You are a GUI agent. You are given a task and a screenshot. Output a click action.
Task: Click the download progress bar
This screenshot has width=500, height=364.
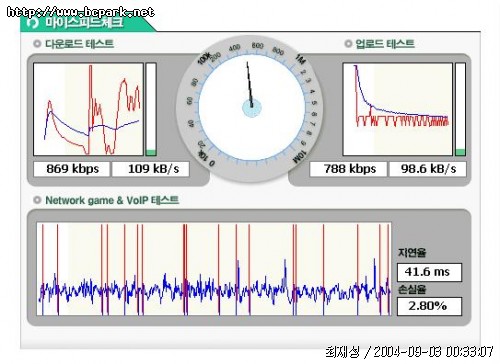pyautogui.click(x=151, y=109)
